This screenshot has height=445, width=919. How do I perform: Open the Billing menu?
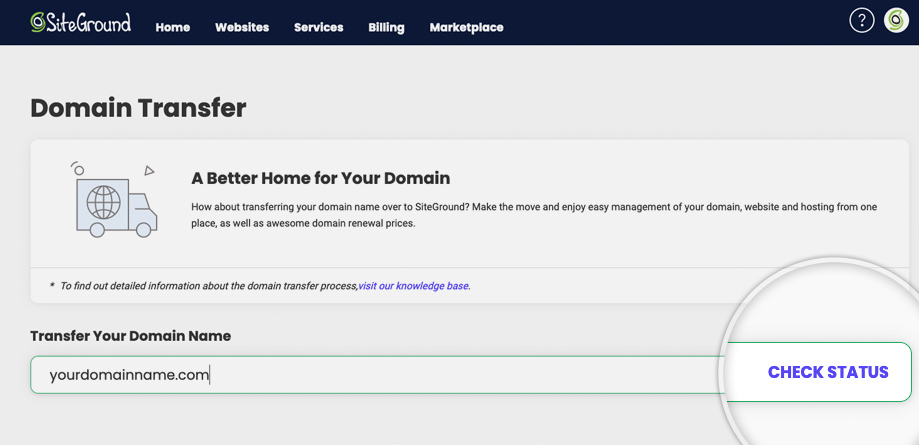tap(386, 28)
